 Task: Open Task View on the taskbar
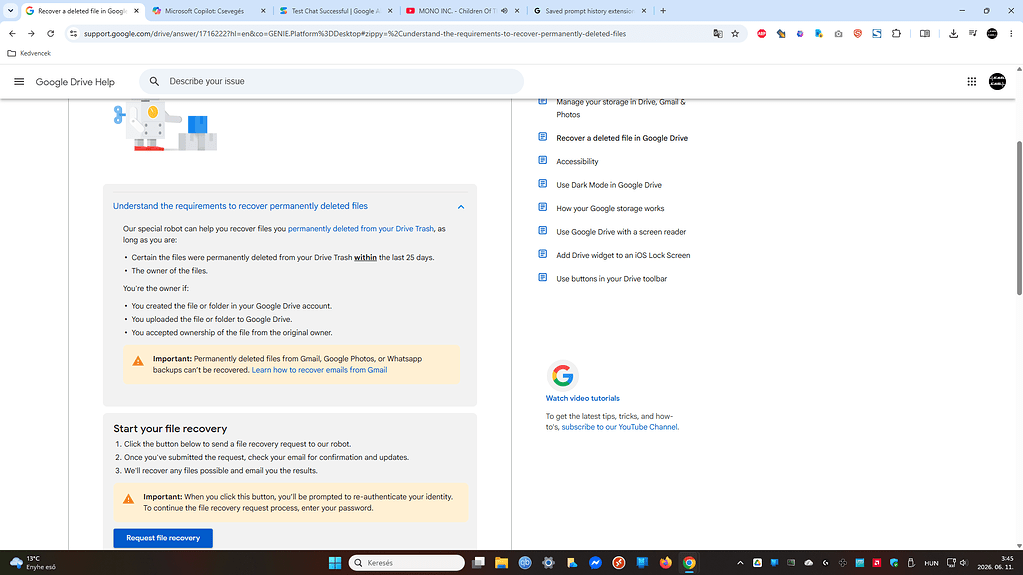[478, 563]
